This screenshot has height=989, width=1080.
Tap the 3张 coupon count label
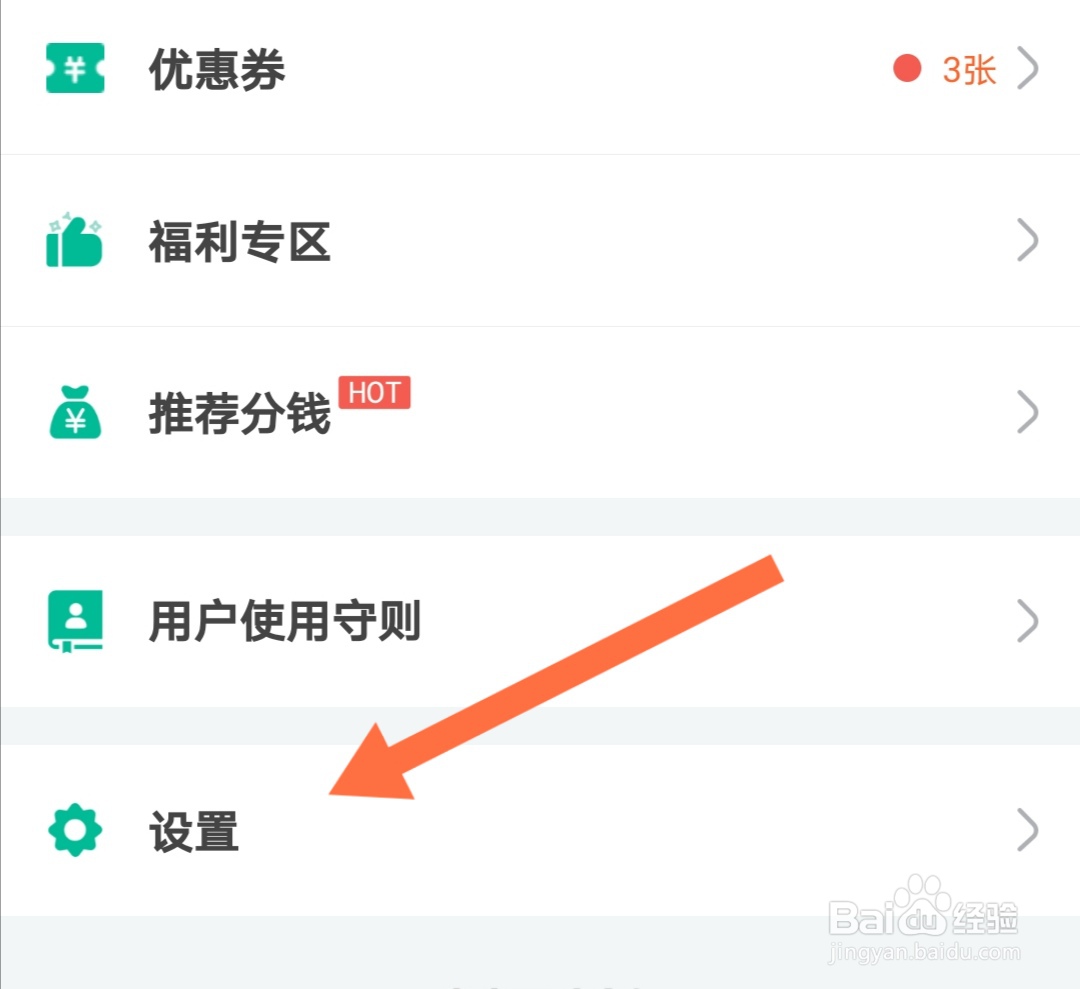[x=969, y=70]
